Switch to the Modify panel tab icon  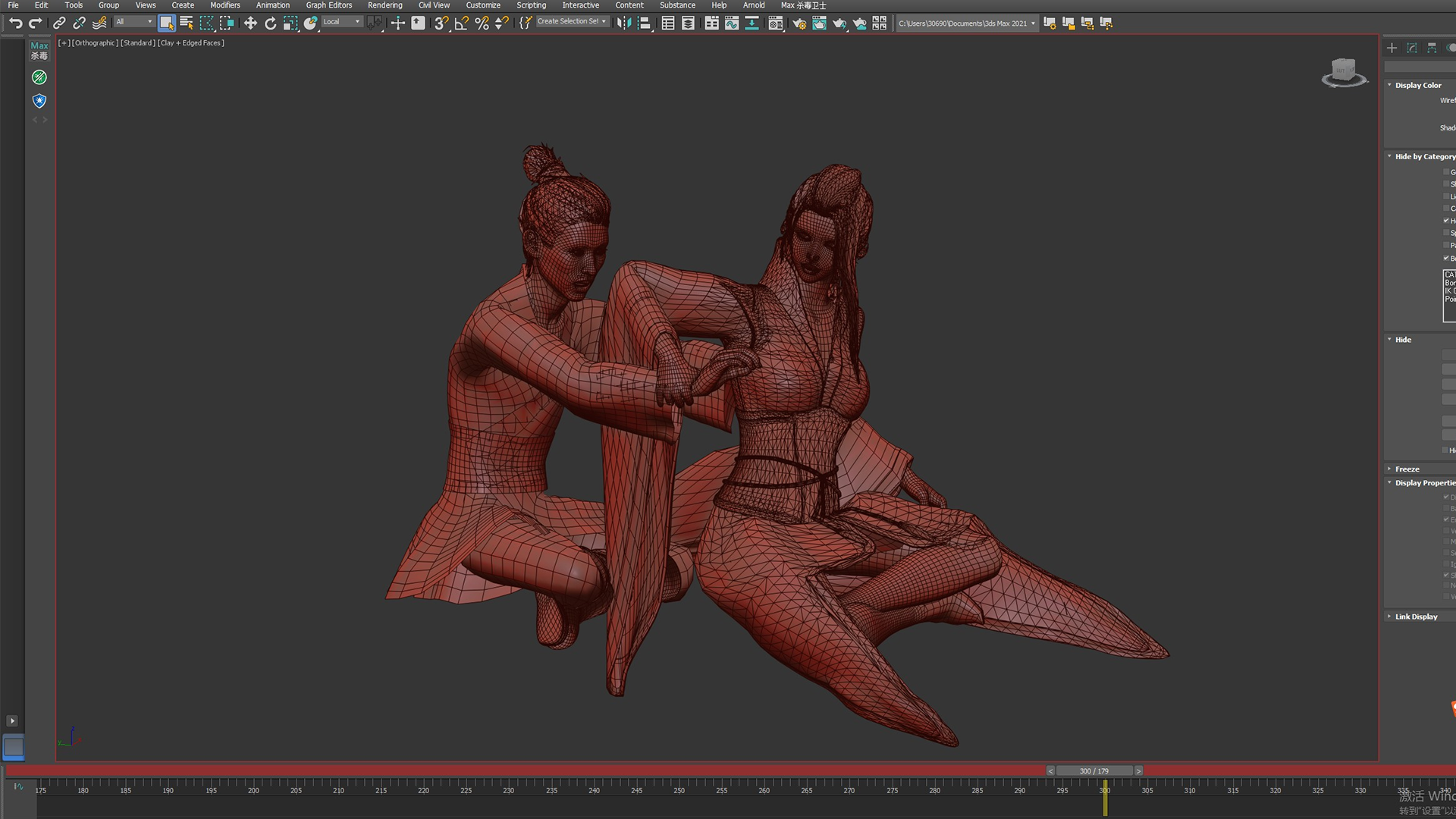[1412, 48]
